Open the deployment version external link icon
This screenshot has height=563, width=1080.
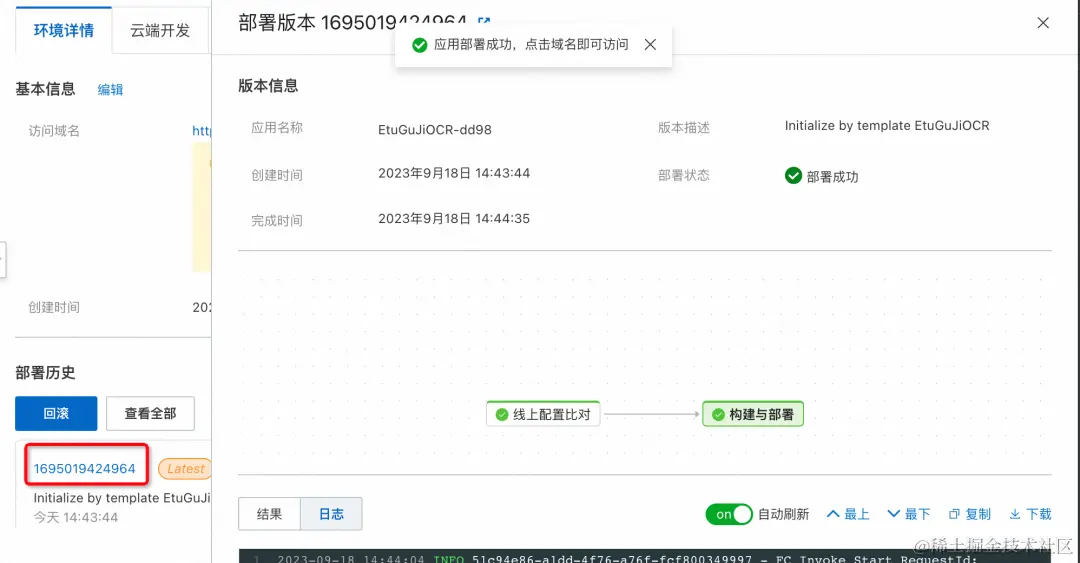484,21
